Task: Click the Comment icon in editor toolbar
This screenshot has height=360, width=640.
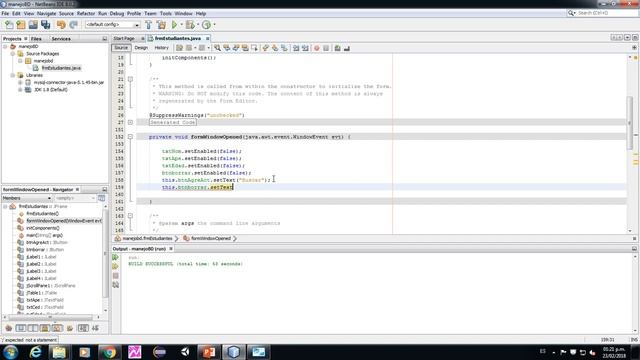Action: pyautogui.click(x=338, y=48)
